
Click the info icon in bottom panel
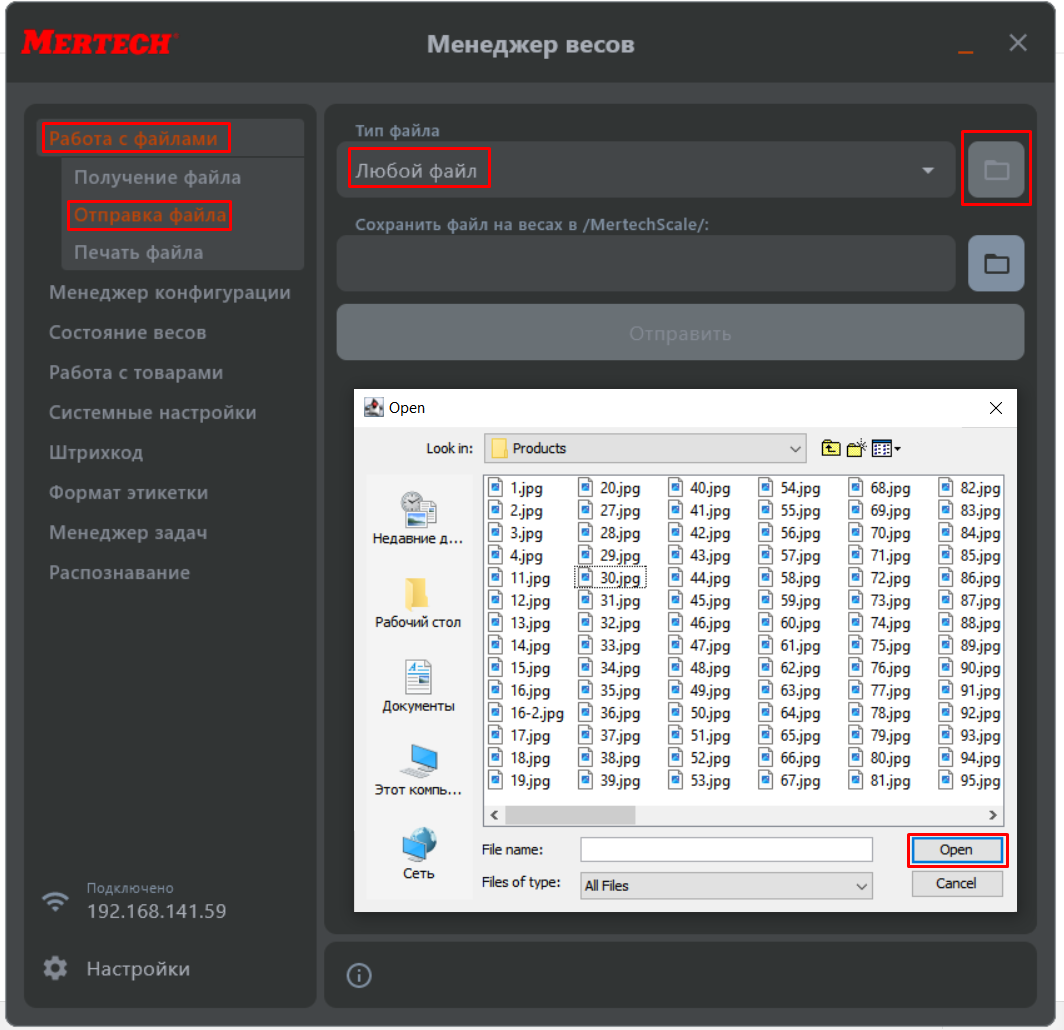coord(356,975)
